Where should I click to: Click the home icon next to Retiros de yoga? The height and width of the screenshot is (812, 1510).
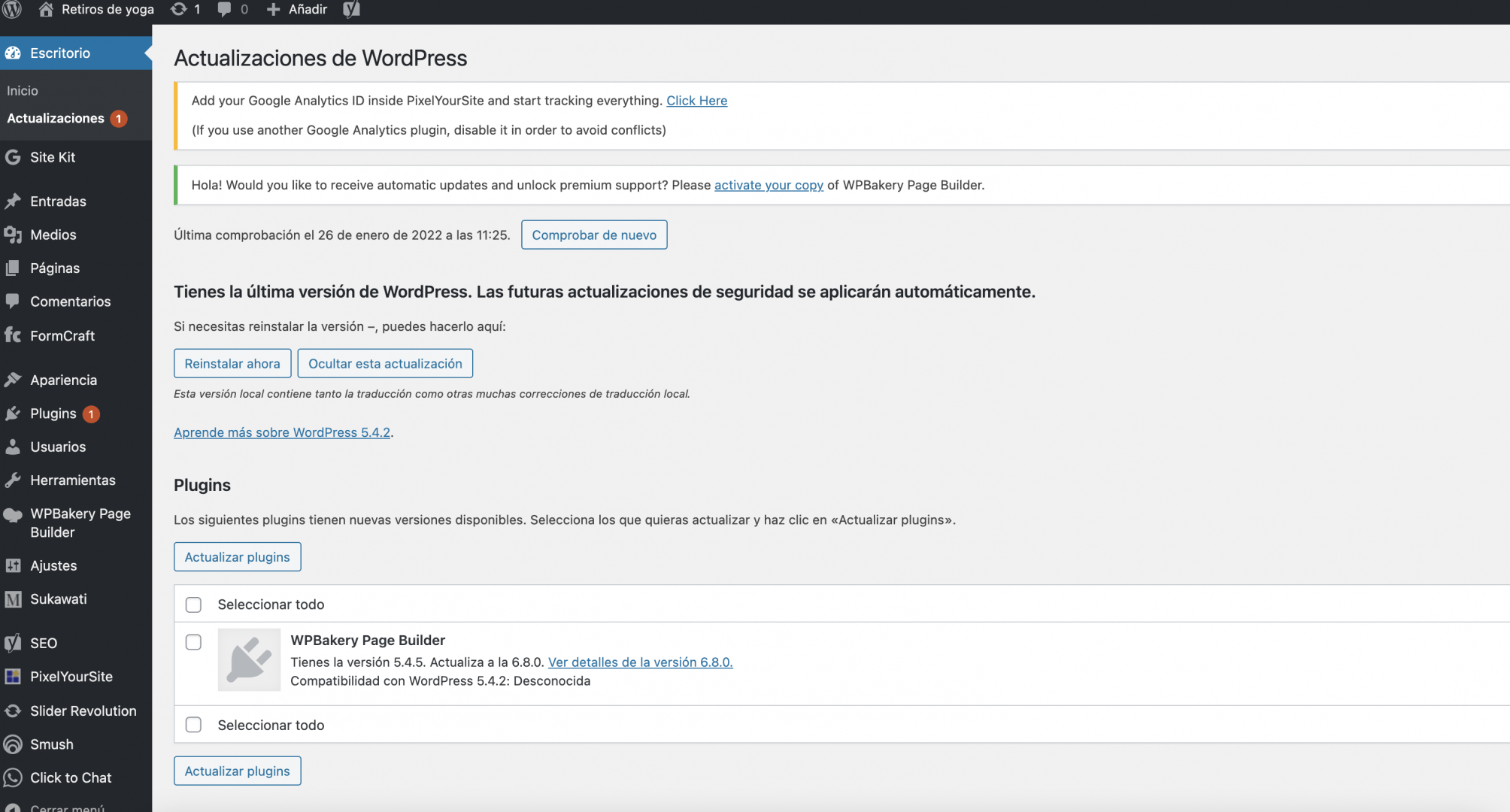pyautogui.click(x=46, y=9)
